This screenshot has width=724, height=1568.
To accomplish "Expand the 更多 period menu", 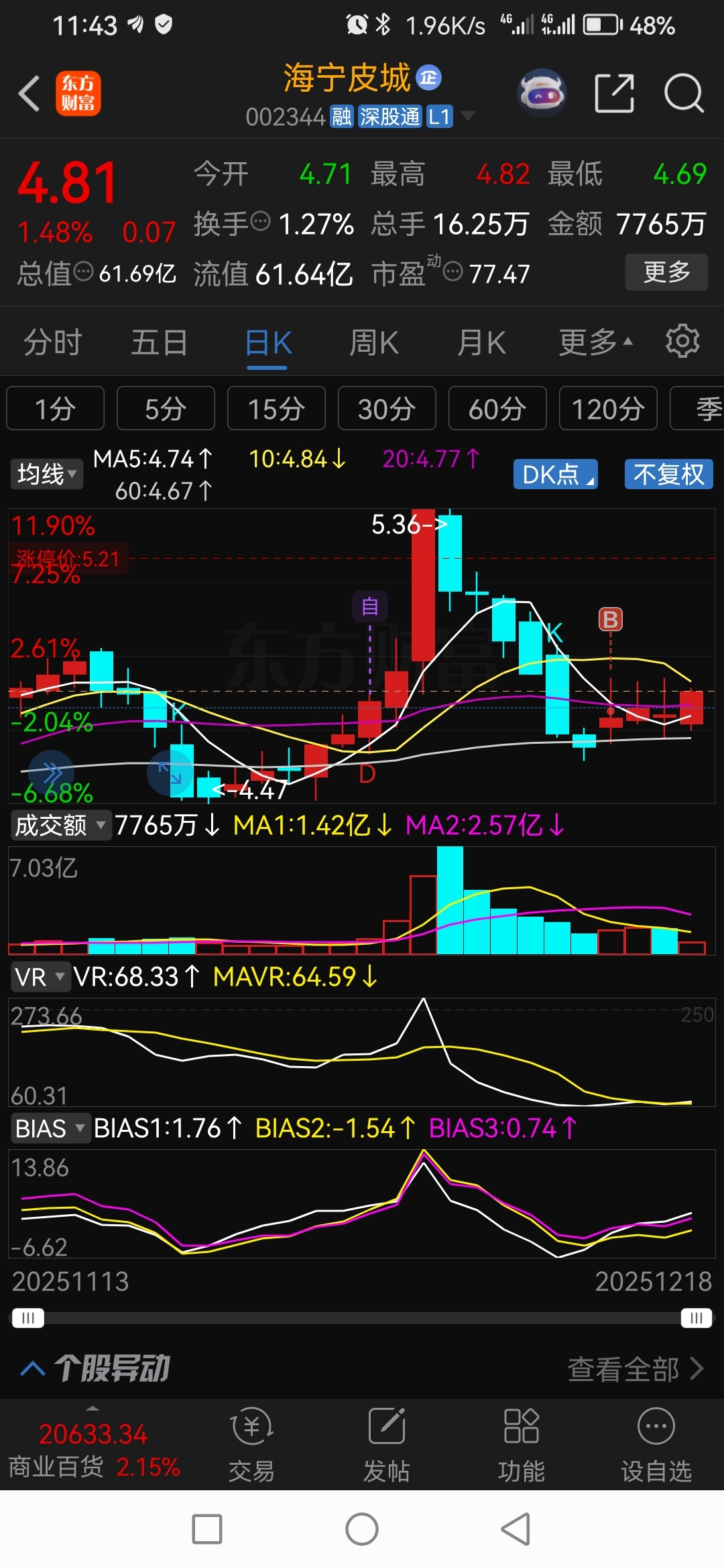I will pos(596,342).
